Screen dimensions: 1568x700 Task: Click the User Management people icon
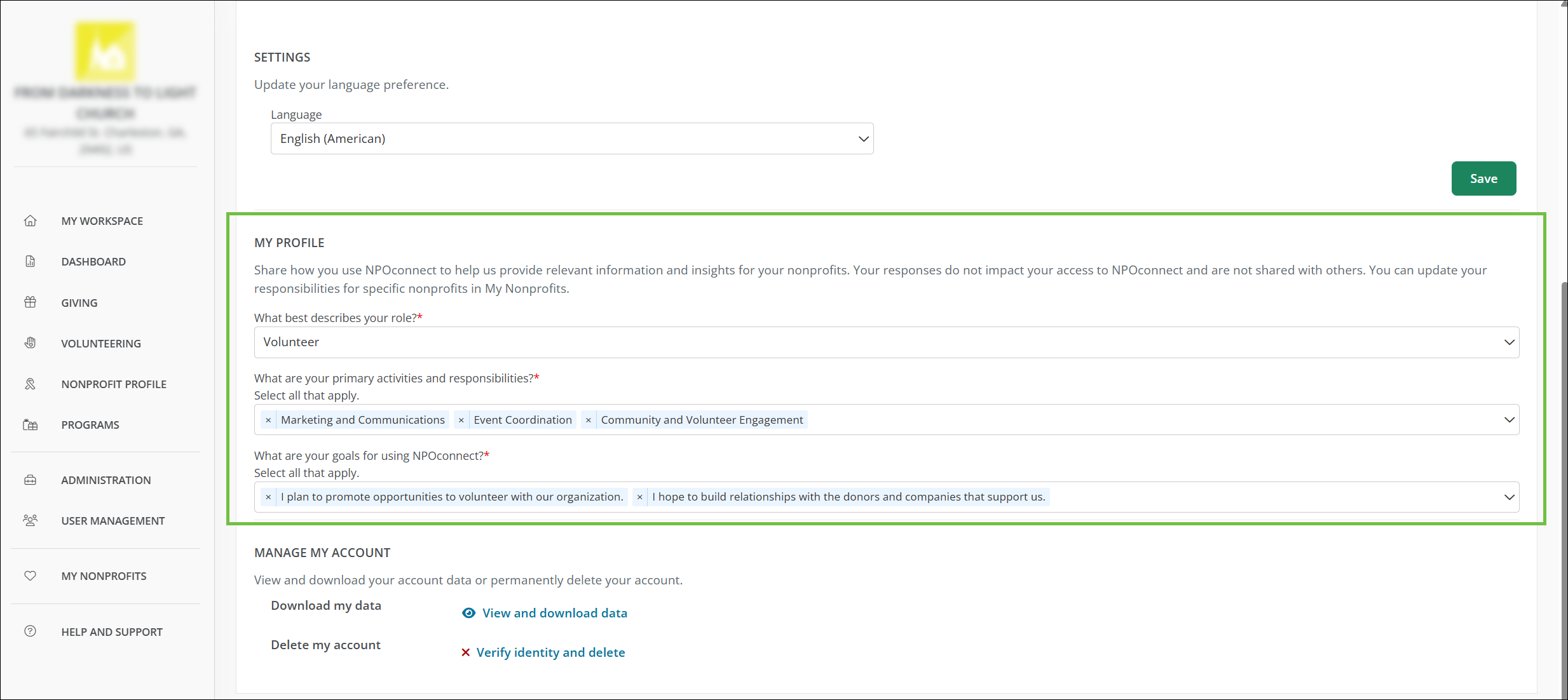coord(30,521)
